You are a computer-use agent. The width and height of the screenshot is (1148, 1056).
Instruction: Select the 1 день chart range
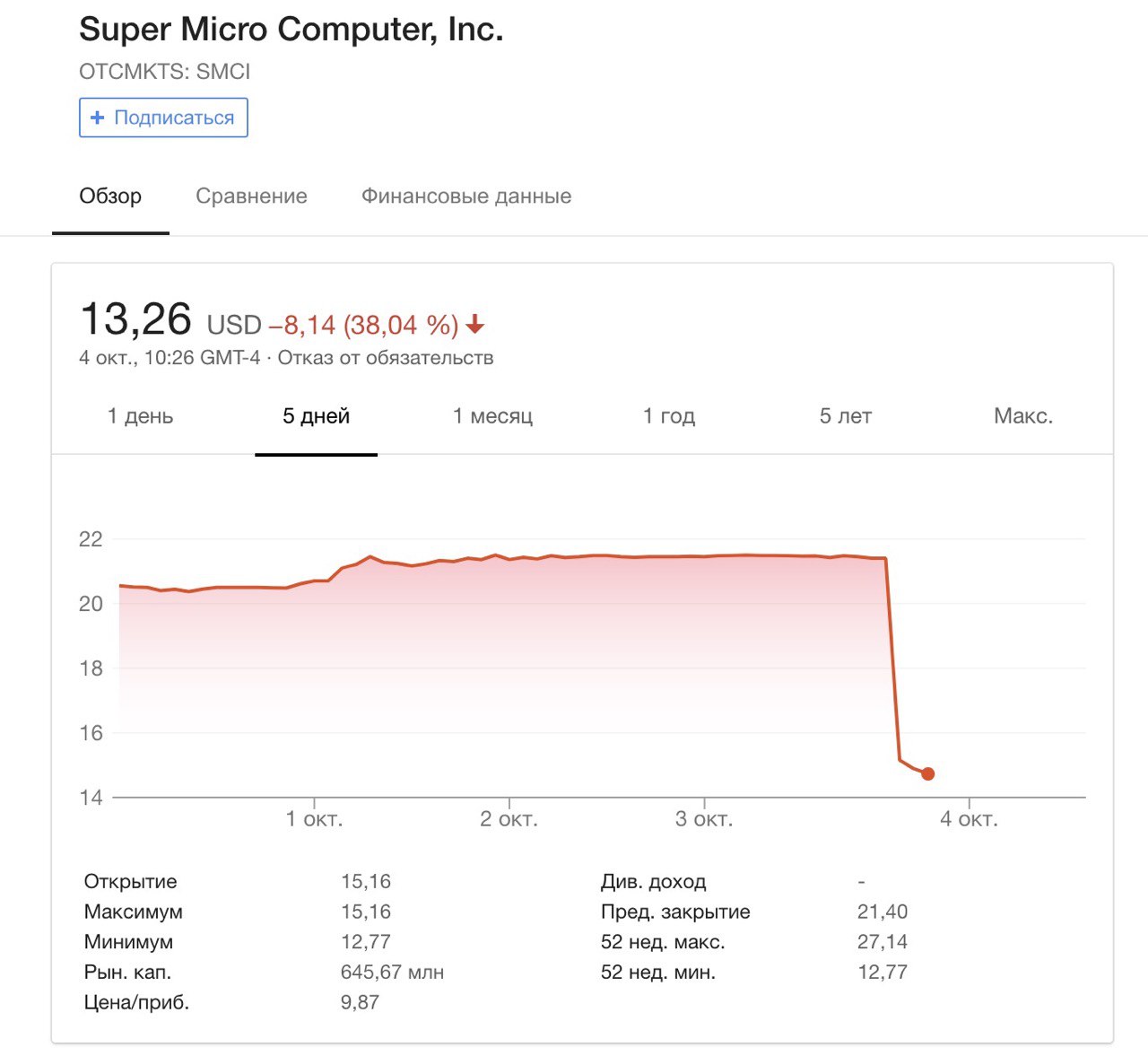point(140,416)
